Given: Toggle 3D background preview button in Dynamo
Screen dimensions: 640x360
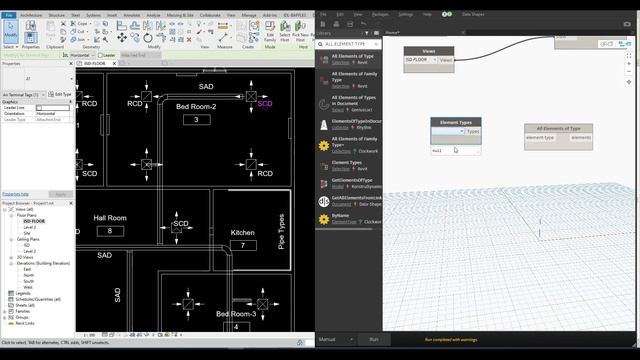Looking at the screenshot, I should (606, 44).
